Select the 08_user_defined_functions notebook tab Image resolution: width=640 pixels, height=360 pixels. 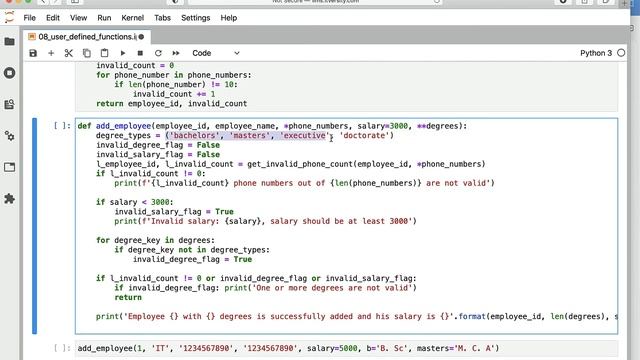[87, 37]
